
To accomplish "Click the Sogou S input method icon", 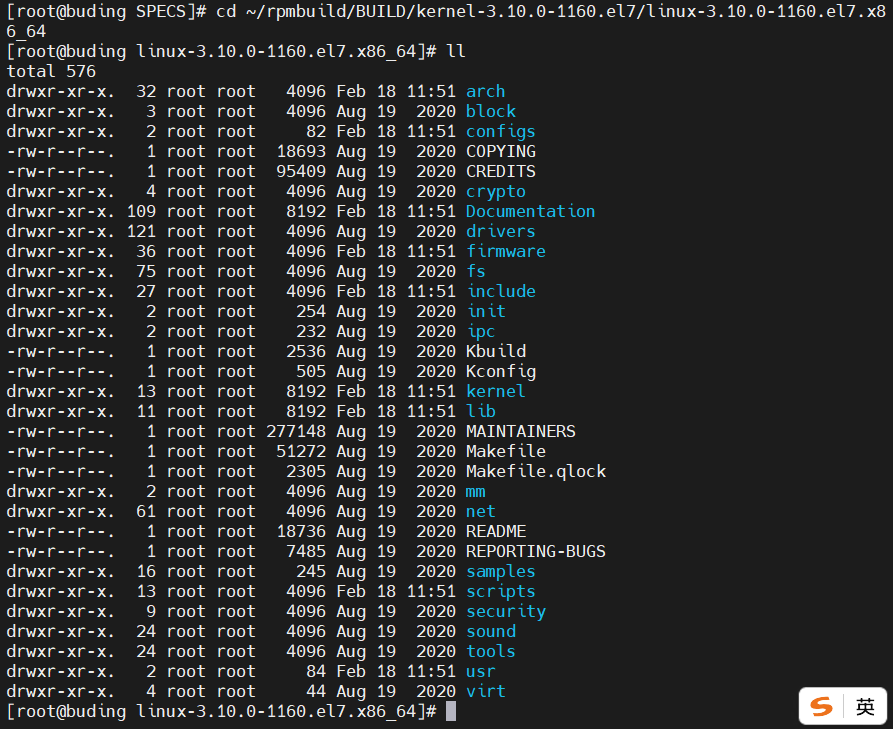I will 821,707.
